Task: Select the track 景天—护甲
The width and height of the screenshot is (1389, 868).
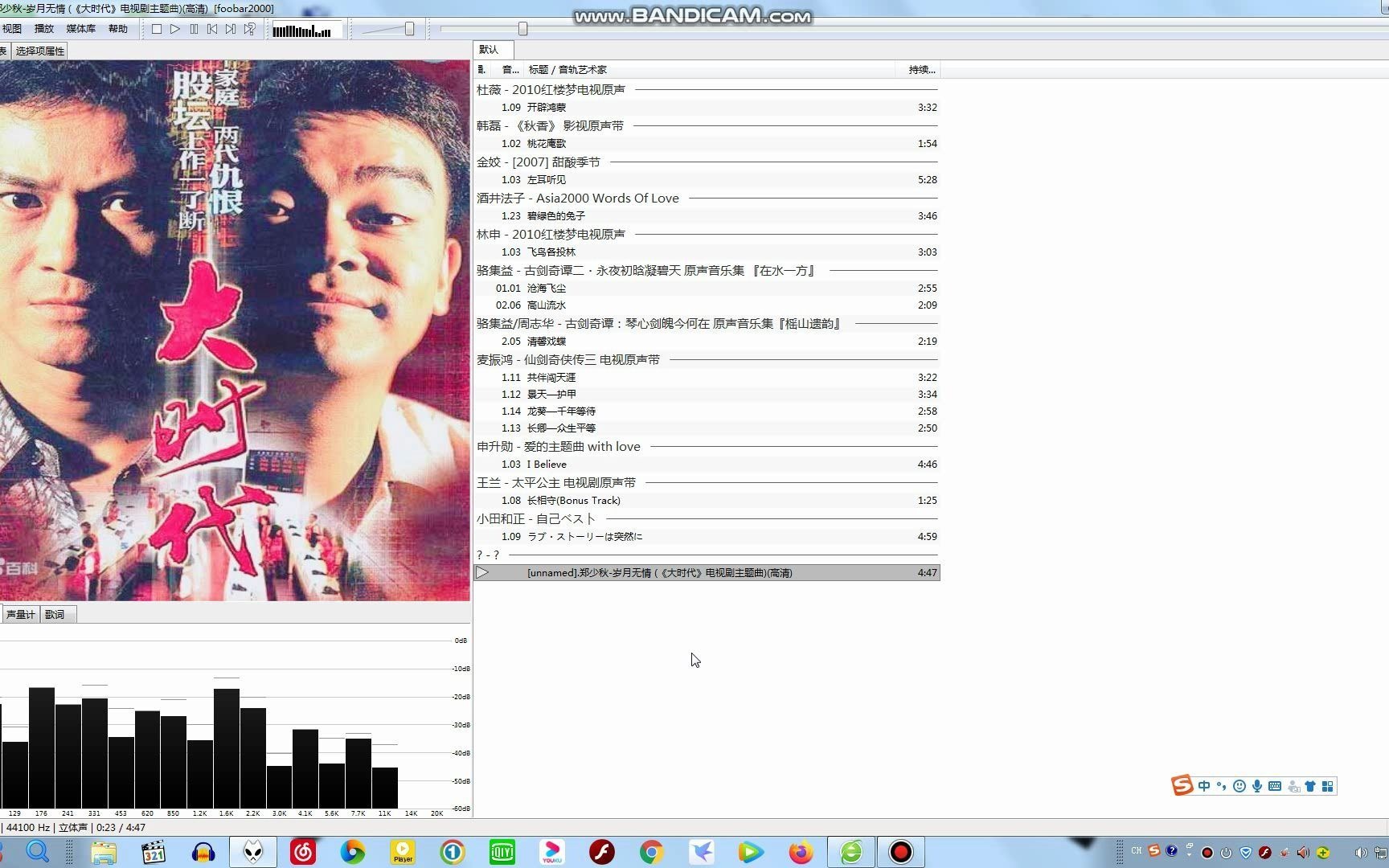Action: pos(707,395)
